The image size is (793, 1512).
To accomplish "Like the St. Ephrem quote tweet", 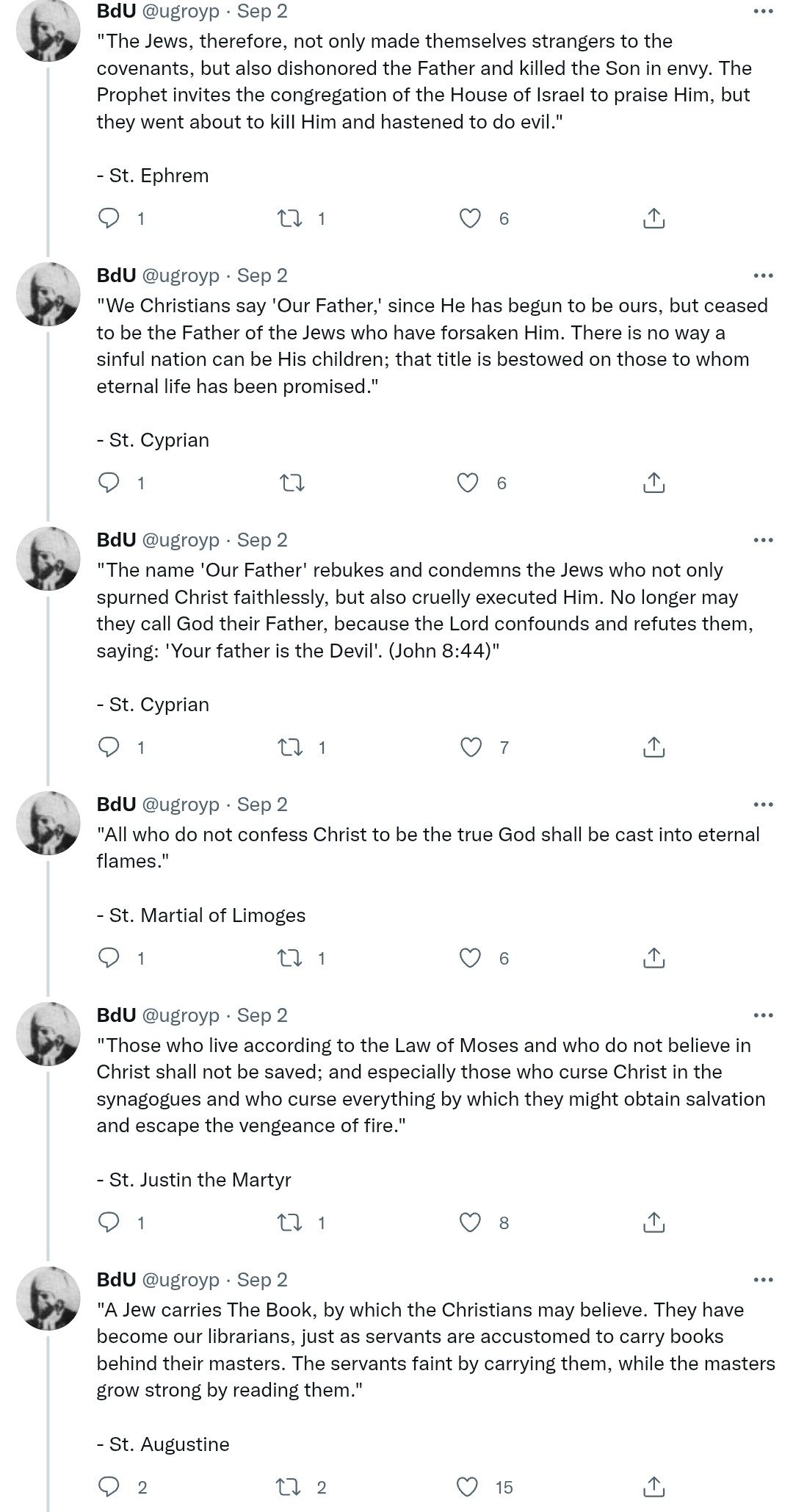I will click(470, 218).
